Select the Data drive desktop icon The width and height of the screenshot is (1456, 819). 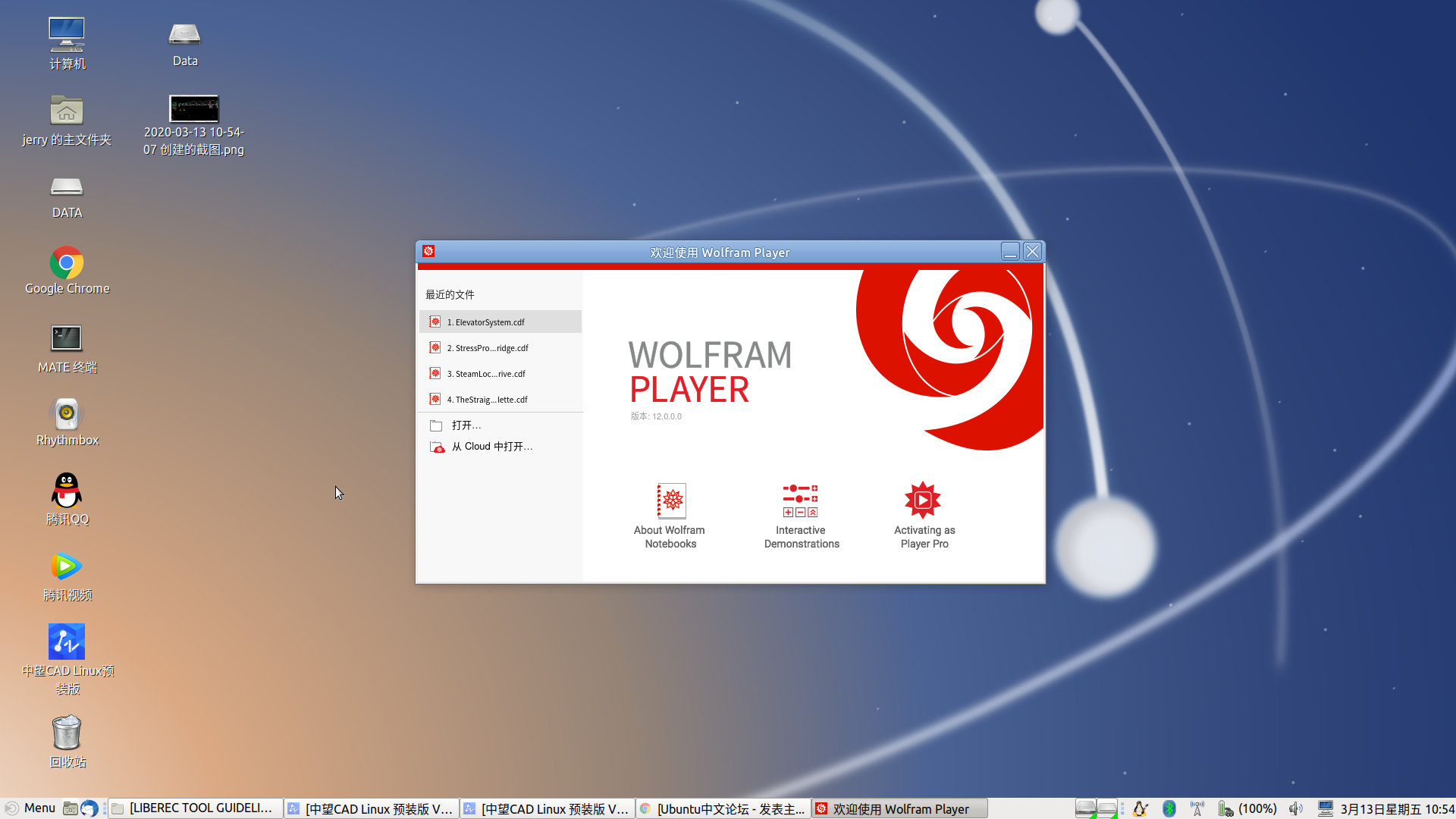click(185, 44)
